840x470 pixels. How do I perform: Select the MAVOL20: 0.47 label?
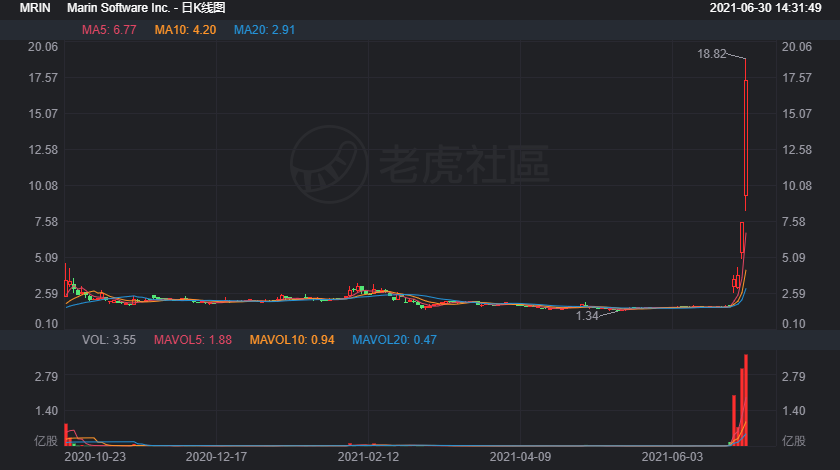tap(394, 340)
